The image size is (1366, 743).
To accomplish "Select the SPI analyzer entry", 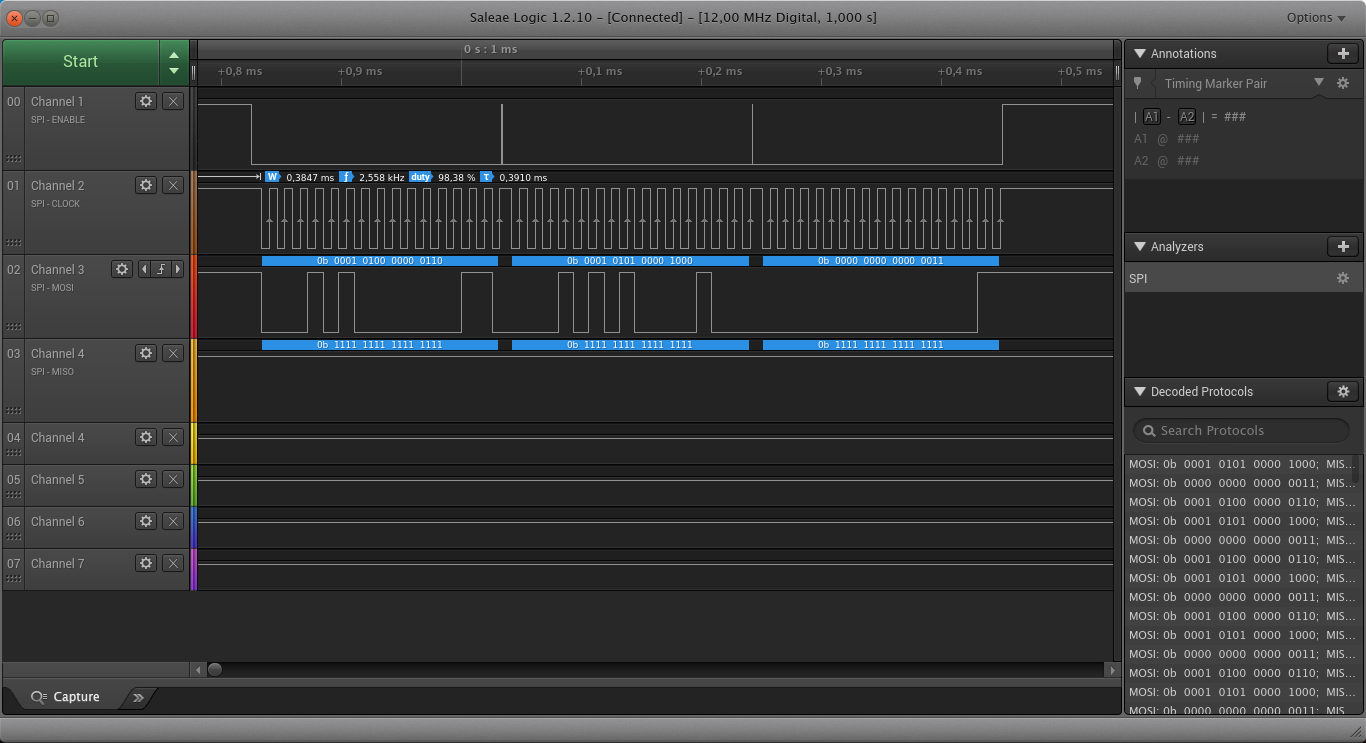I will (x=1243, y=278).
